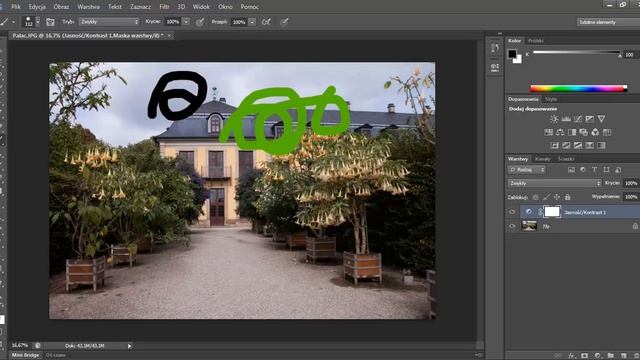Open the Okno menu

[225, 7]
